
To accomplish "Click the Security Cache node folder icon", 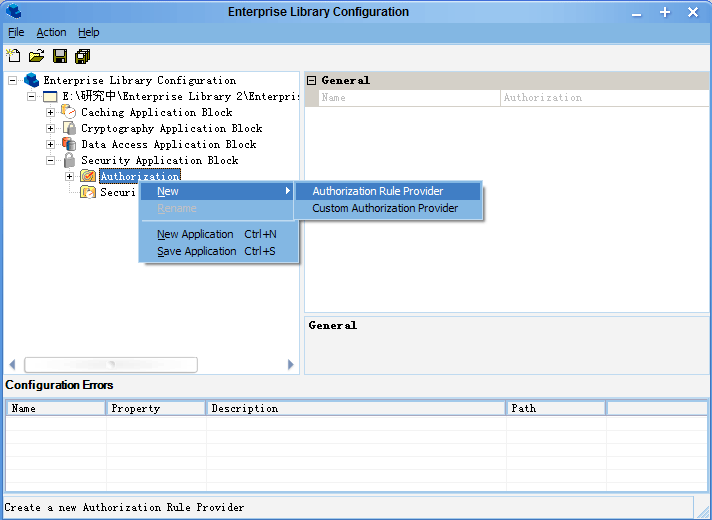I will pos(88,192).
